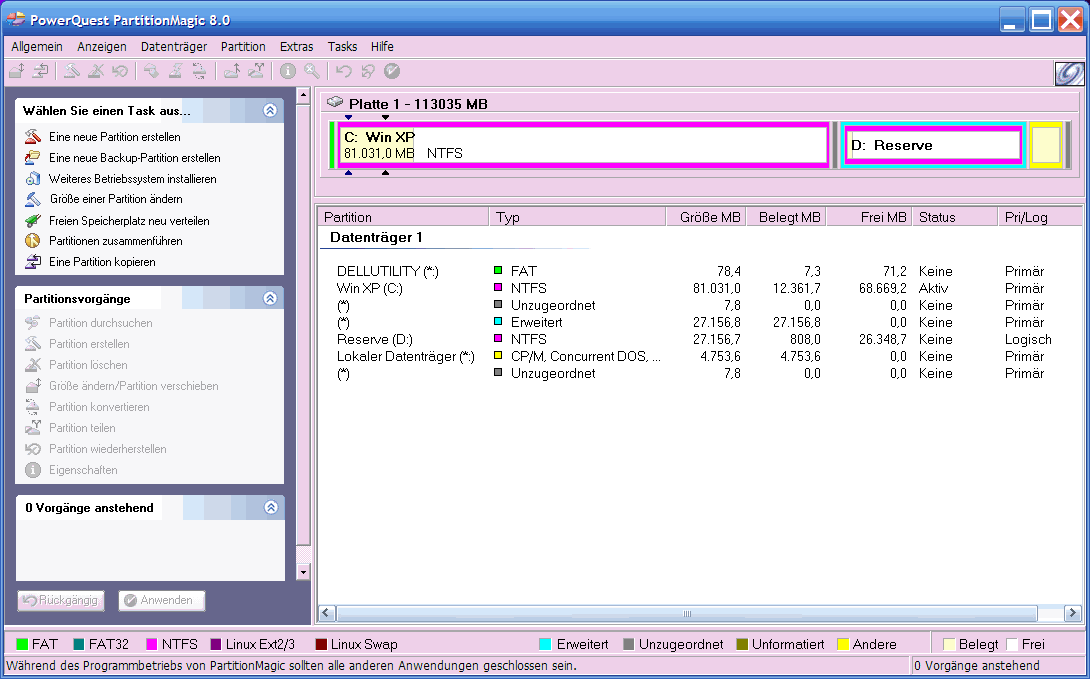Sort by the 'Typ' column header
The width and height of the screenshot is (1090, 679).
click(578, 217)
